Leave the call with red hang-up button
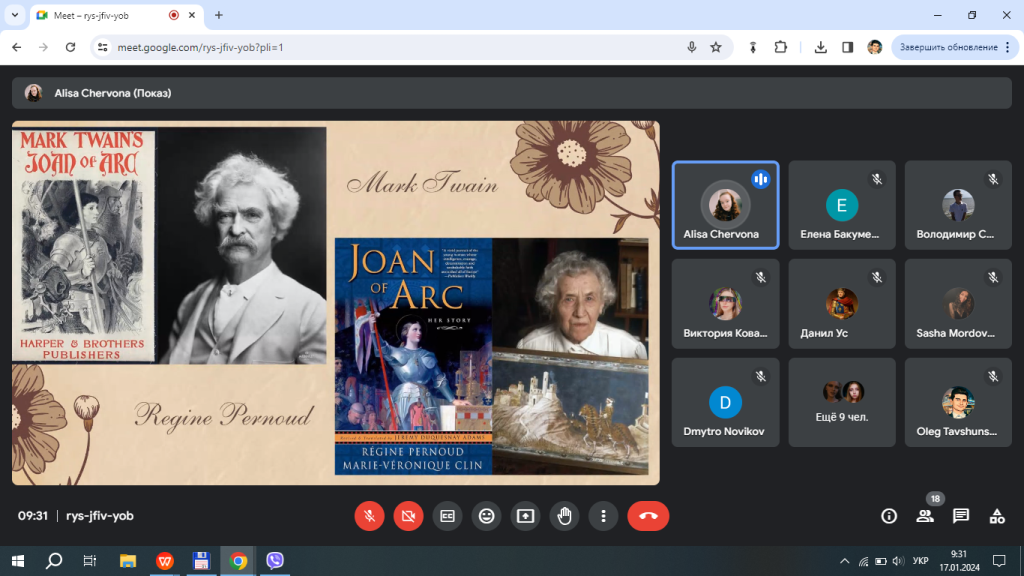 click(648, 516)
